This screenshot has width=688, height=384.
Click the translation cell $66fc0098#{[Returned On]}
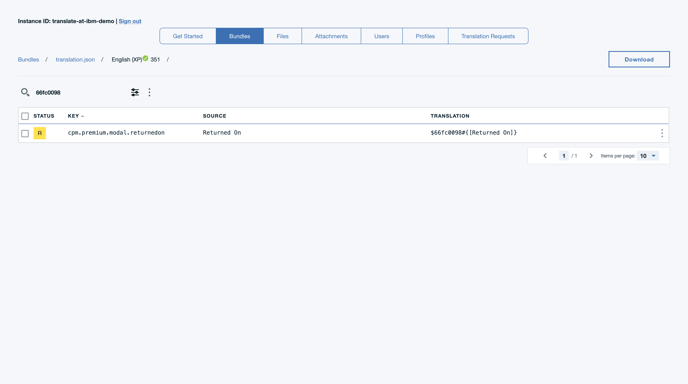(x=473, y=133)
